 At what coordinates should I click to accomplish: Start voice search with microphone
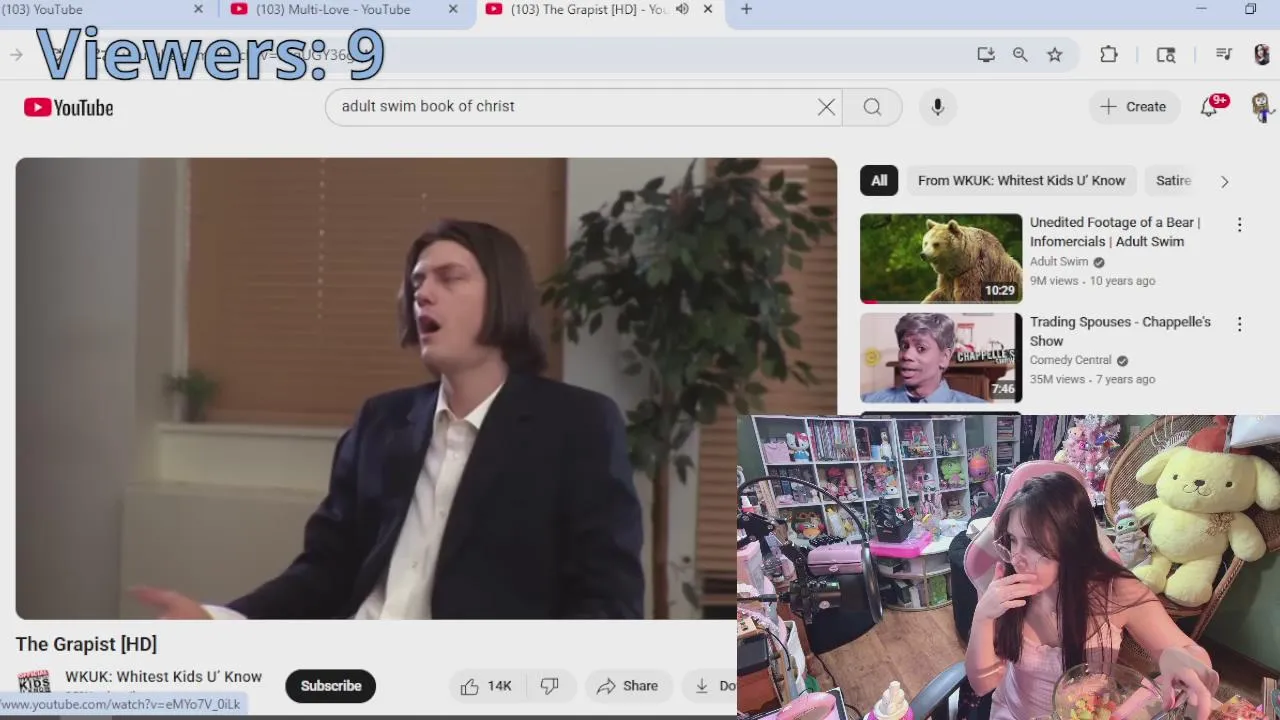click(x=938, y=107)
